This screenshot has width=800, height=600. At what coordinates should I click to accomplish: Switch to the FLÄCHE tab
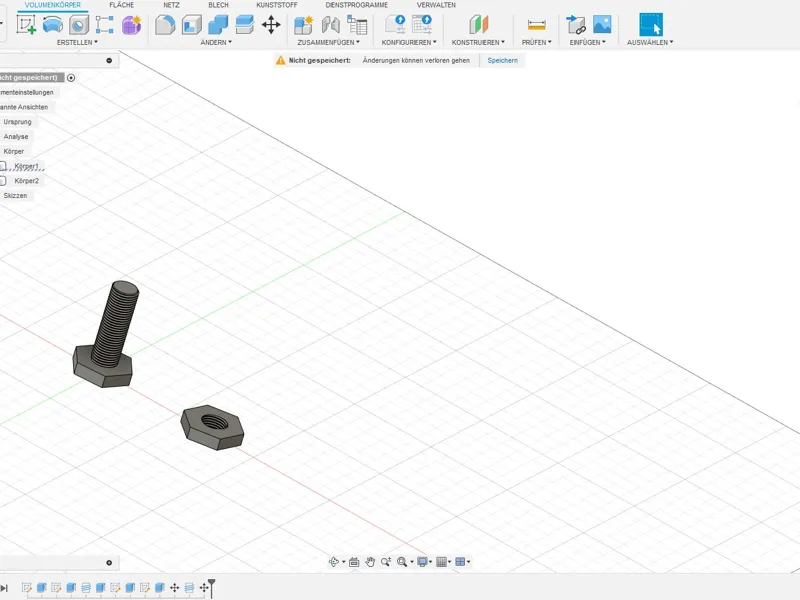point(121,5)
